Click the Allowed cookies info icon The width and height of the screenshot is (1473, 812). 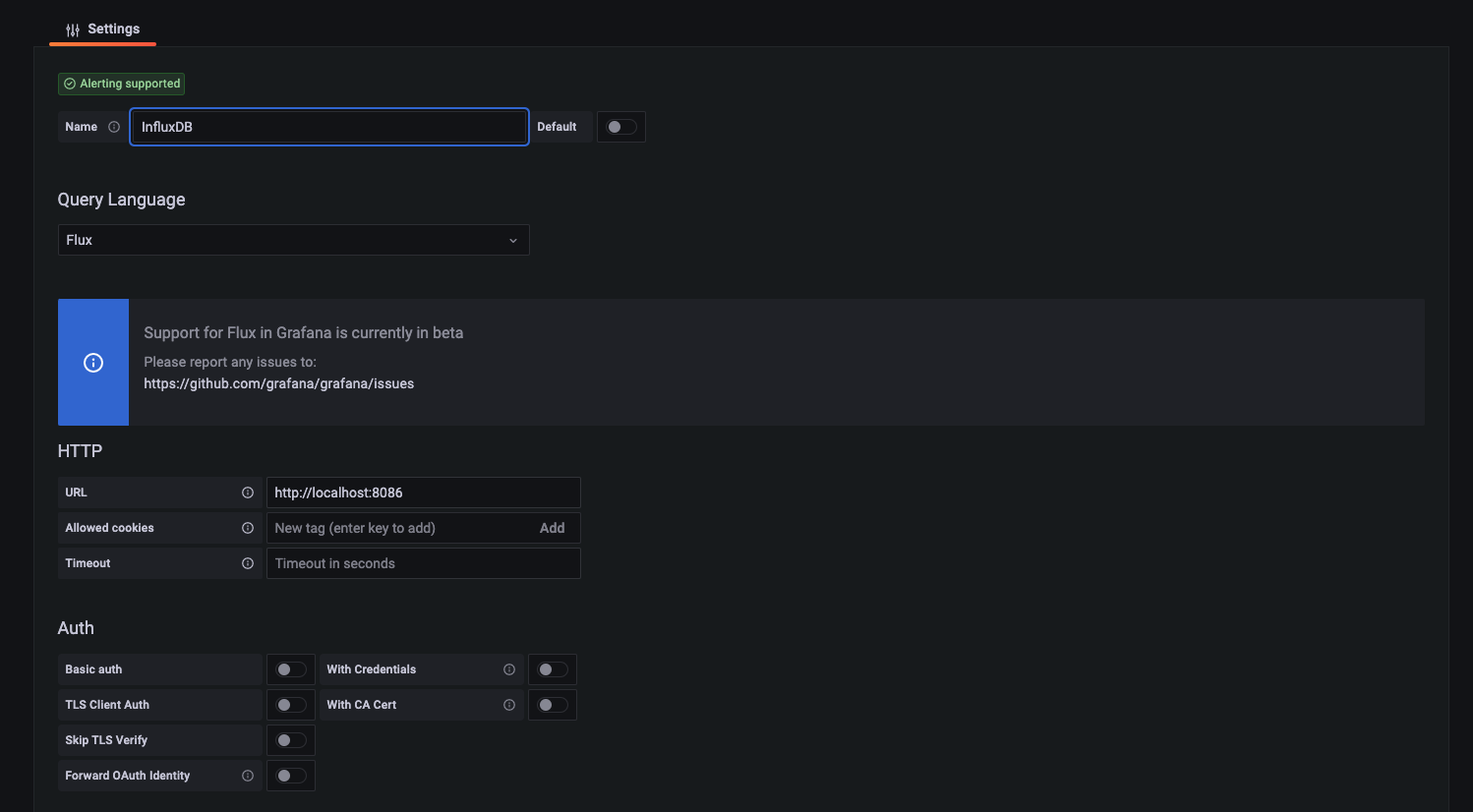248,528
